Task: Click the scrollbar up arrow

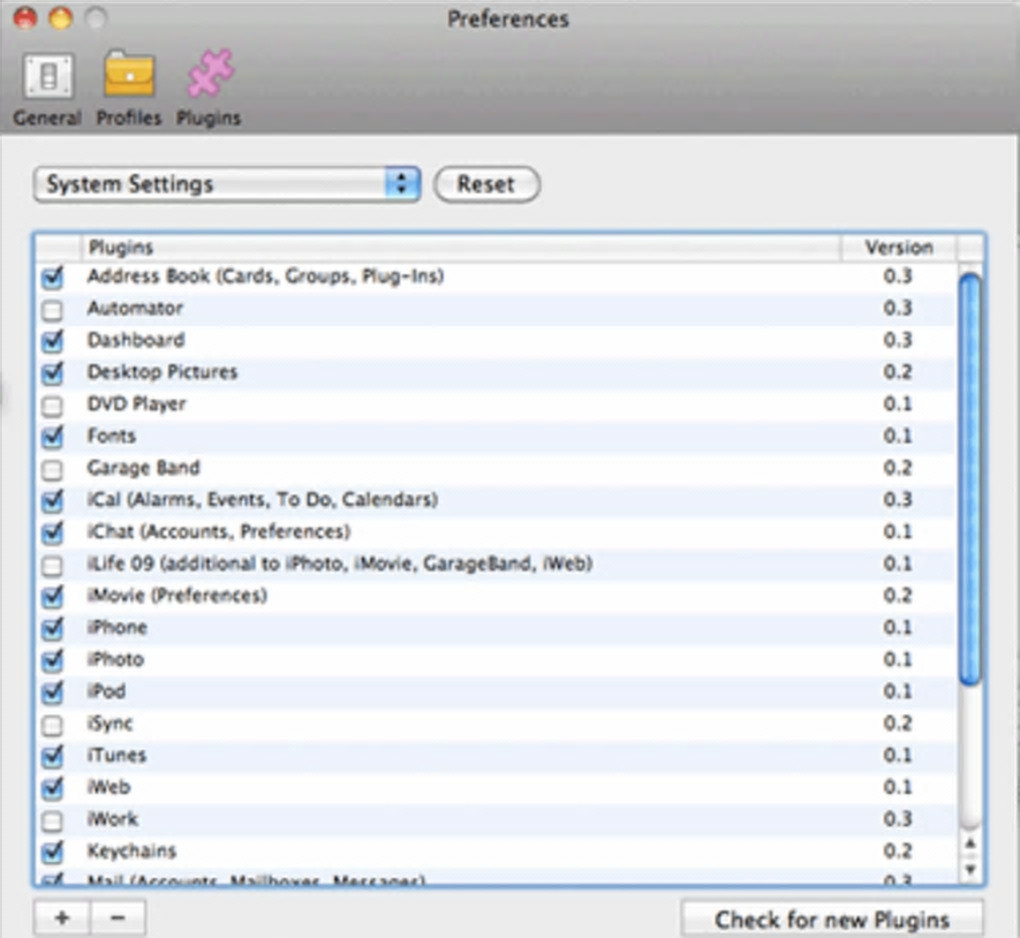Action: coord(971,844)
